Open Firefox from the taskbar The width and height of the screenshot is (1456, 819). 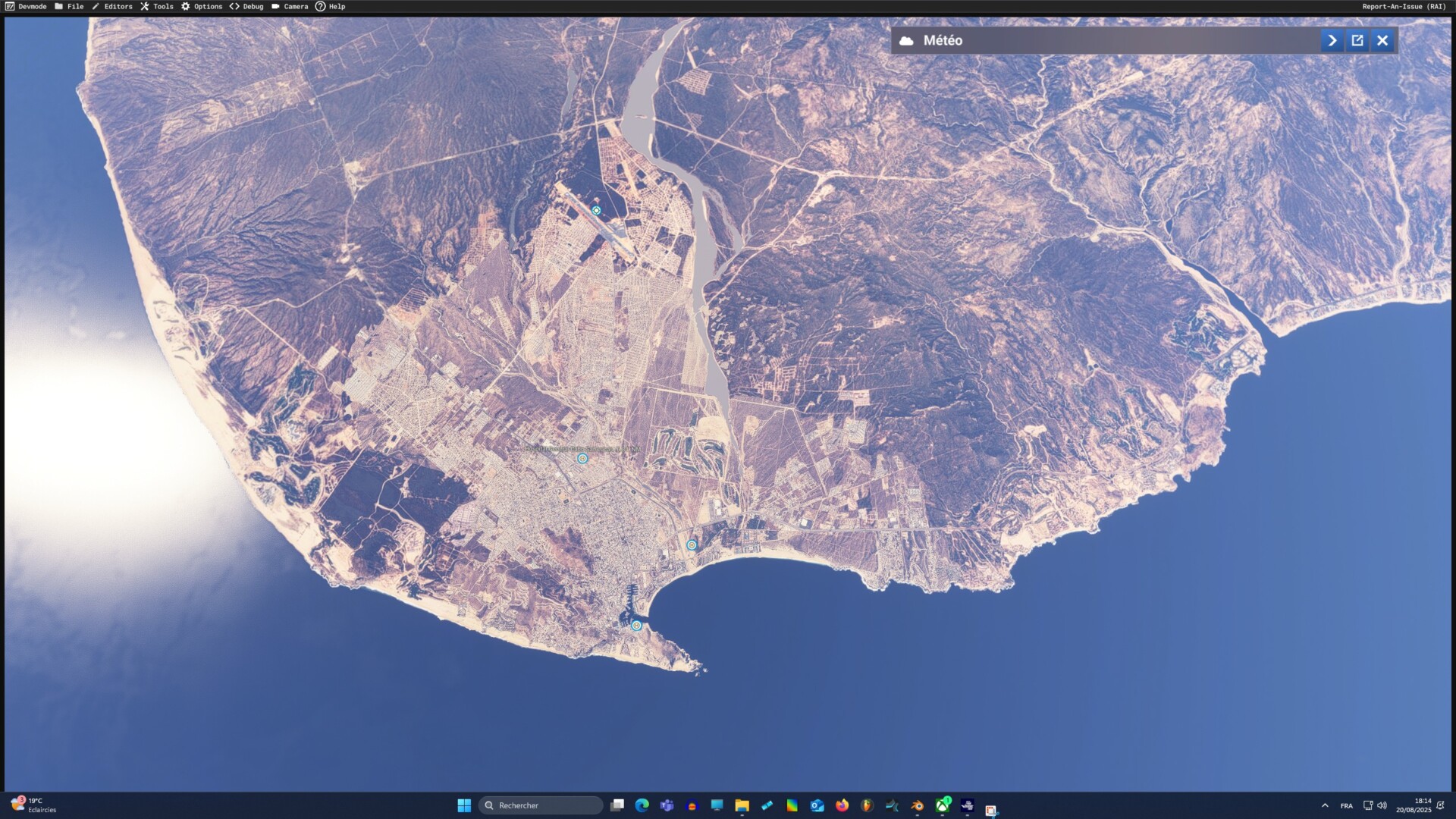tap(842, 805)
